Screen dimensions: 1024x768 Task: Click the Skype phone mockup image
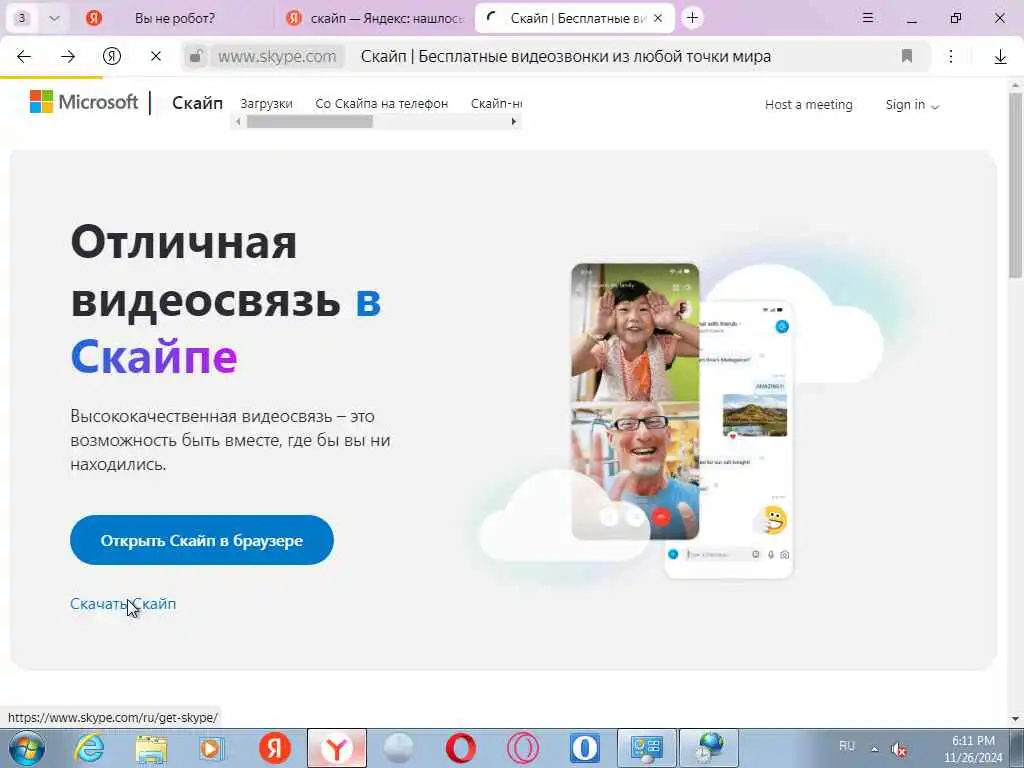tap(681, 420)
